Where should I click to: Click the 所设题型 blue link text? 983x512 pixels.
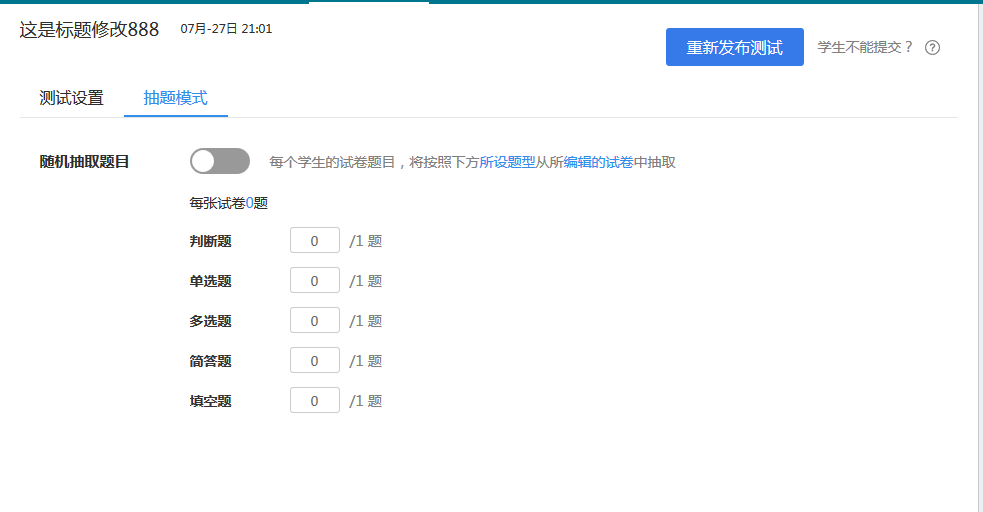pyautogui.click(x=507, y=162)
